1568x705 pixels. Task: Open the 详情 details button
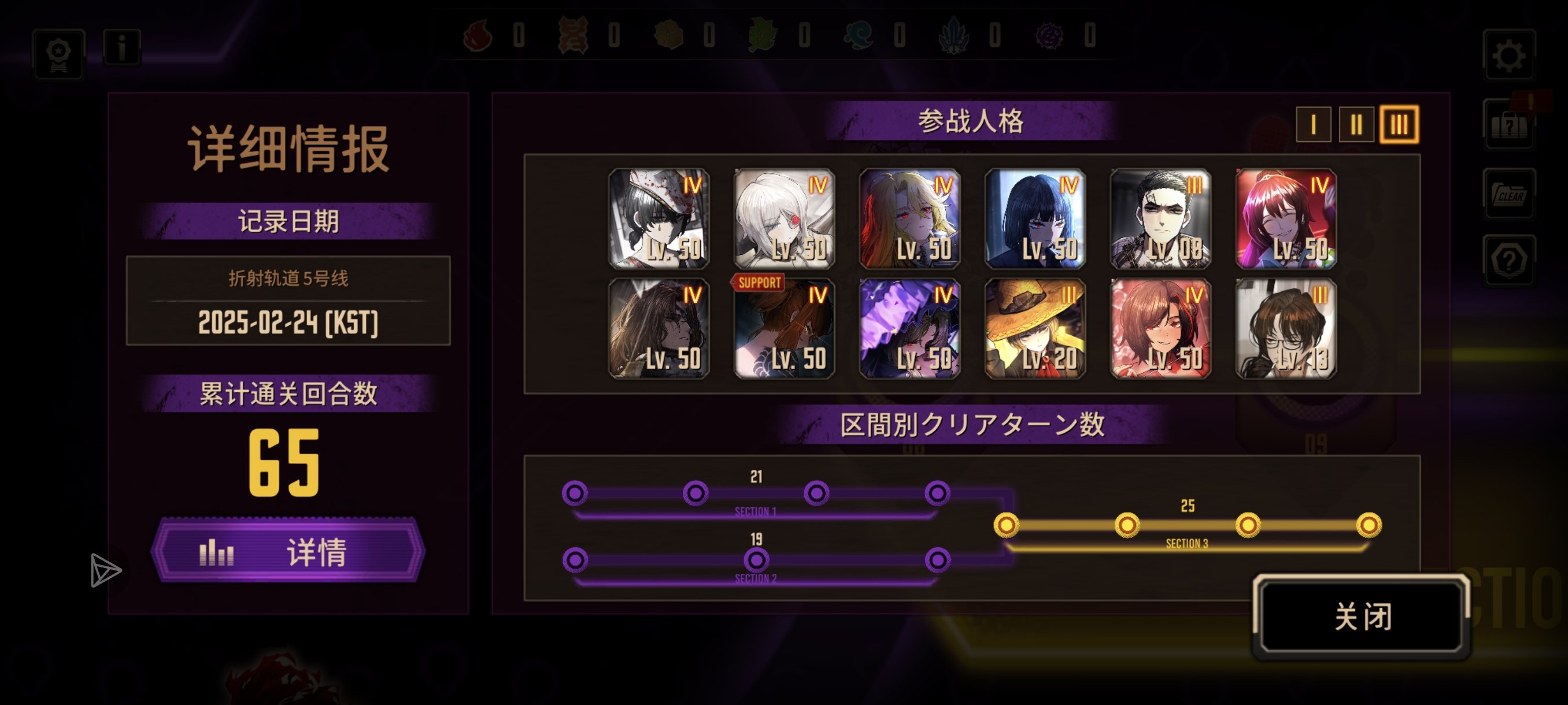(x=288, y=551)
